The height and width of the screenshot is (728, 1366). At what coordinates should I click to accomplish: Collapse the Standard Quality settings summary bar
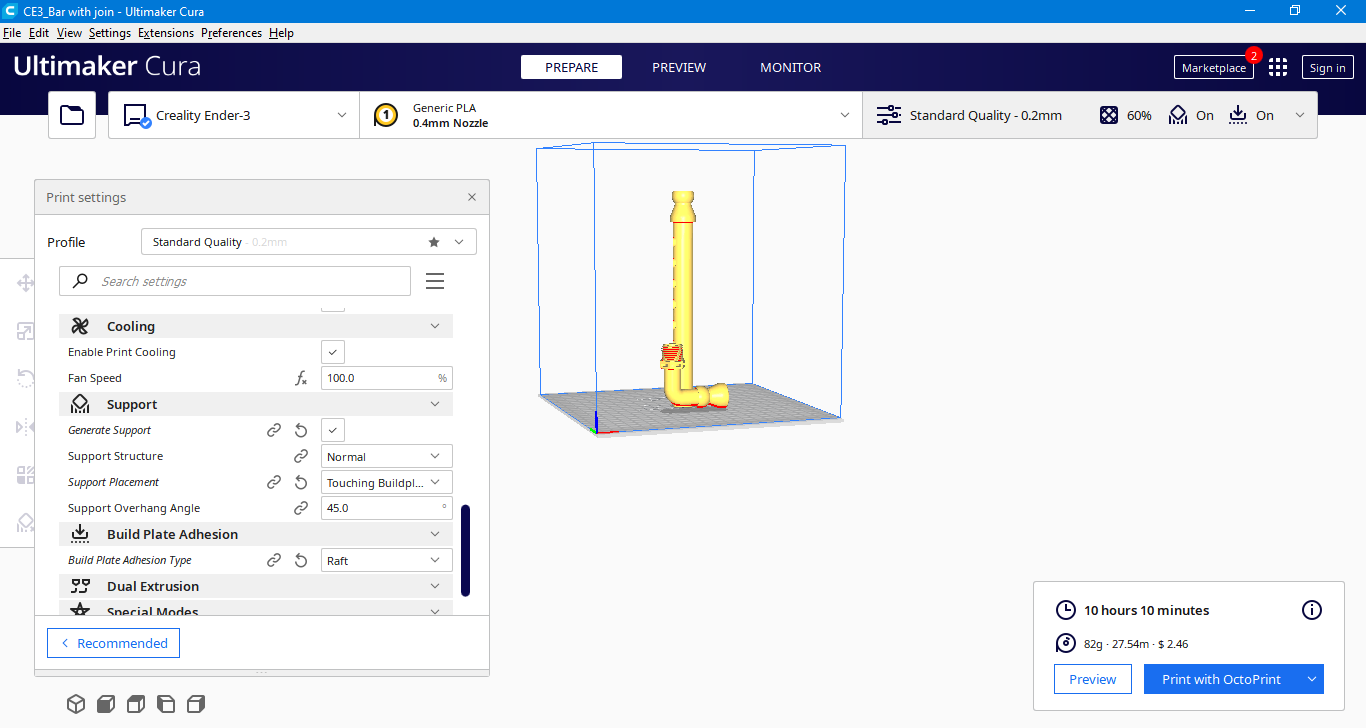point(1090,115)
